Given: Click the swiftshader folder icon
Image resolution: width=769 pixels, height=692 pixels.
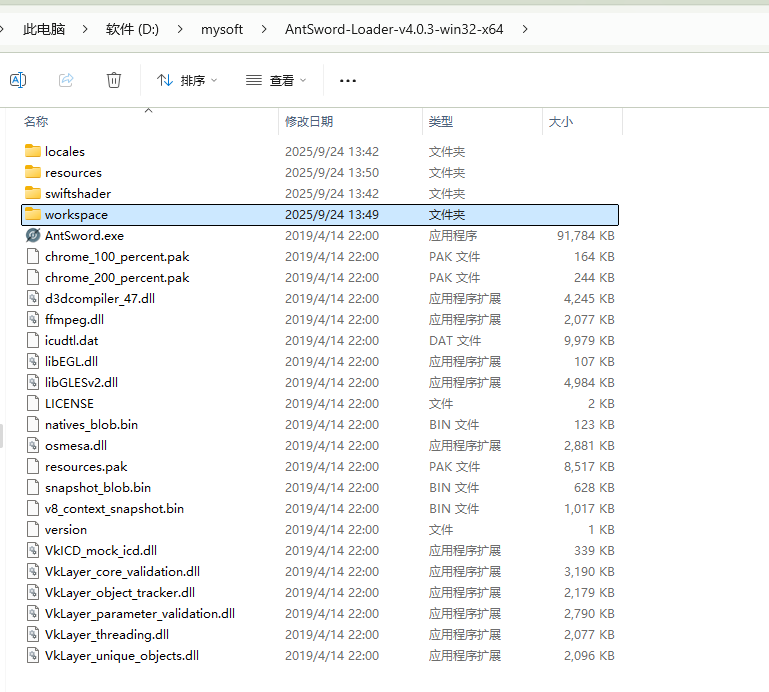Looking at the screenshot, I should (33, 194).
